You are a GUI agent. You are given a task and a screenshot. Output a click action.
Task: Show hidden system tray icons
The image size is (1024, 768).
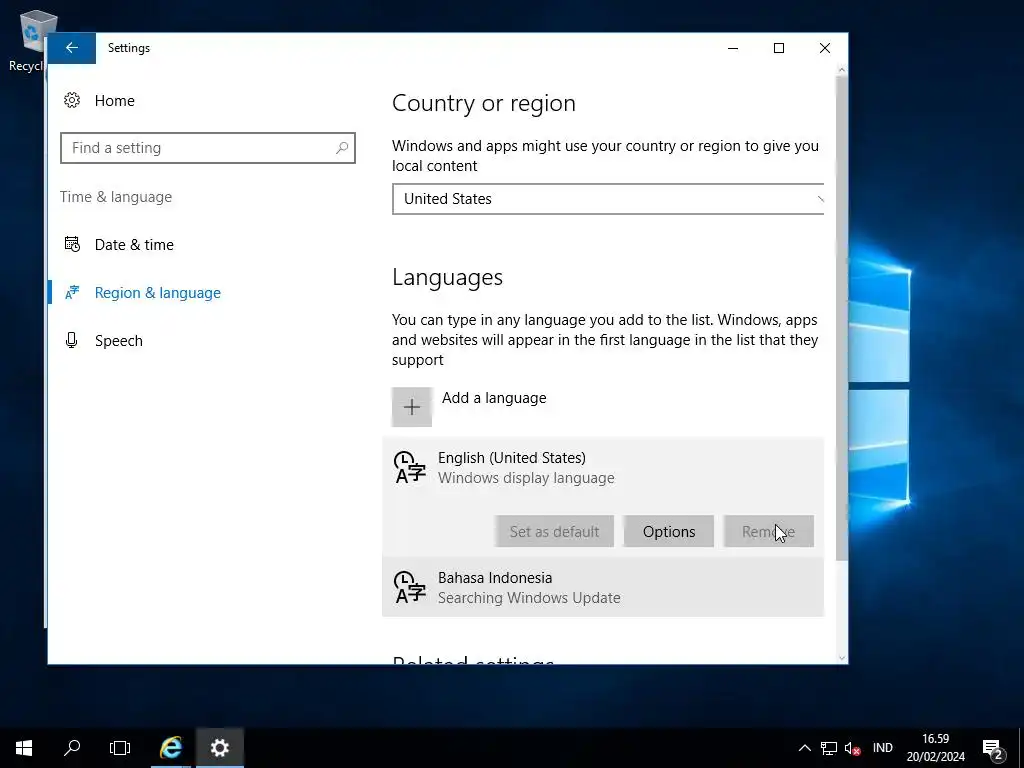(805, 748)
